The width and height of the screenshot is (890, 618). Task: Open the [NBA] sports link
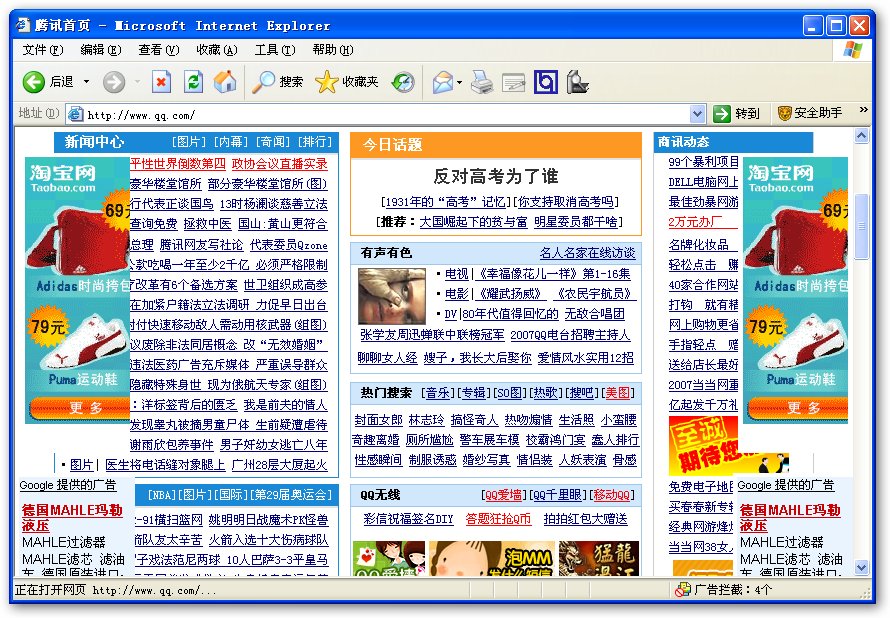click(162, 495)
